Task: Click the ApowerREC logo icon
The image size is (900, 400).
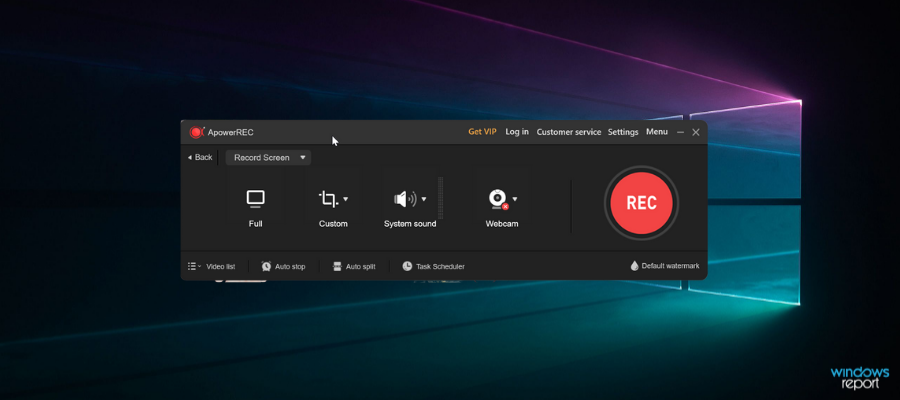Action: pos(197,133)
